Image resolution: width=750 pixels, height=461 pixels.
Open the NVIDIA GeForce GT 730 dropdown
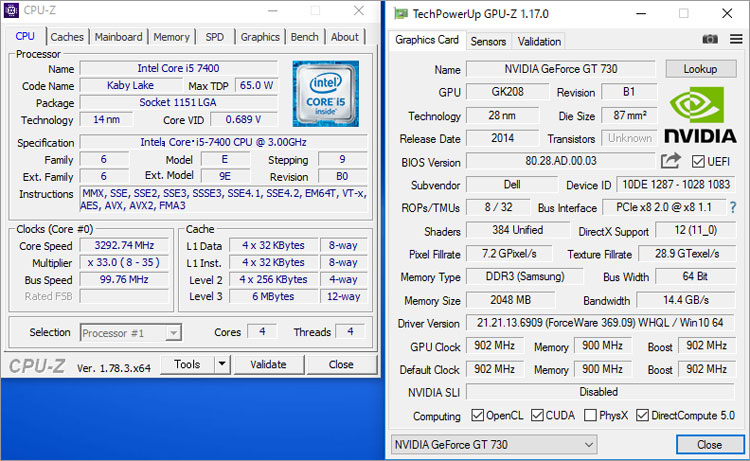click(494, 445)
